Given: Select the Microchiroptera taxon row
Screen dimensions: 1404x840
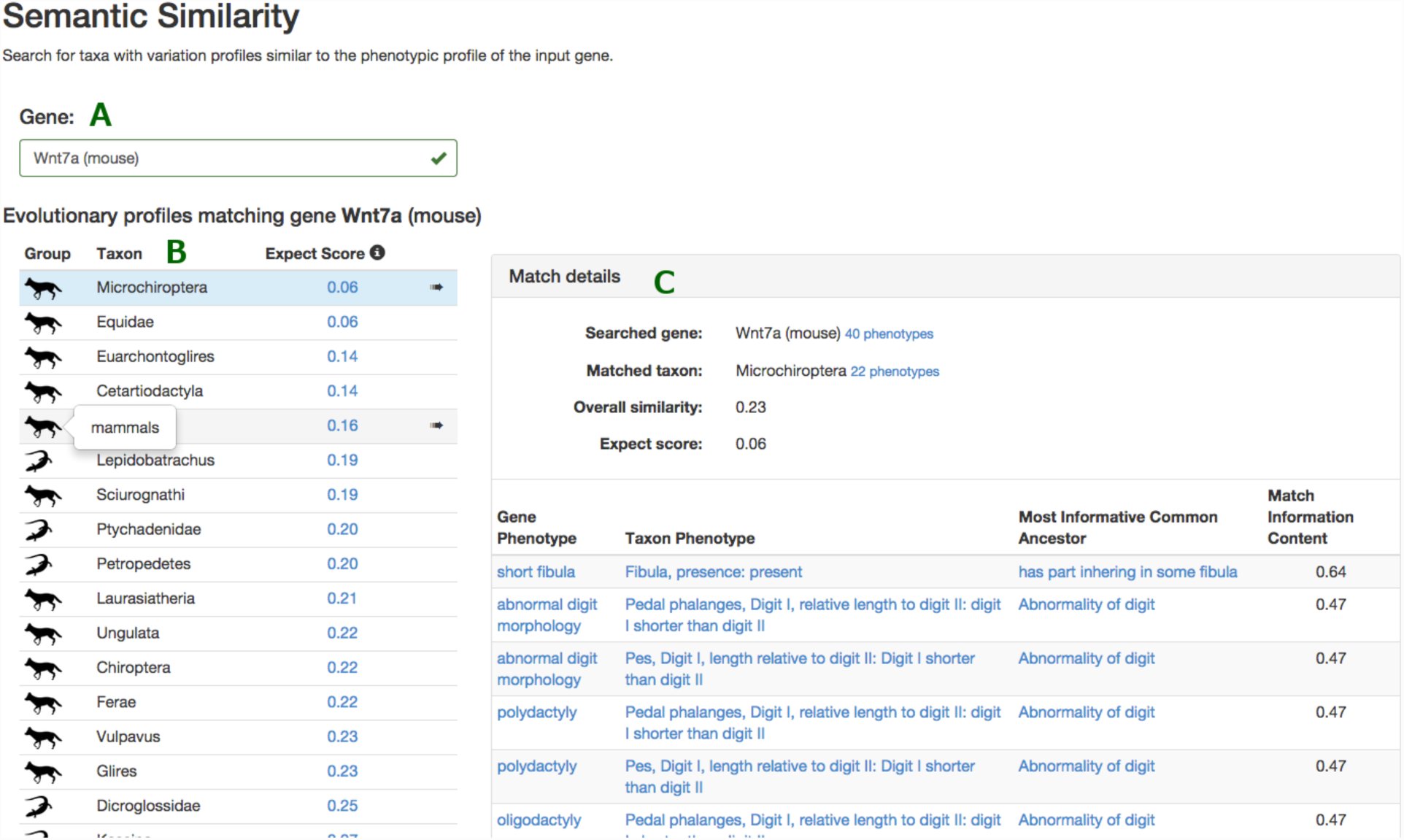Looking at the screenshot, I should [238, 288].
